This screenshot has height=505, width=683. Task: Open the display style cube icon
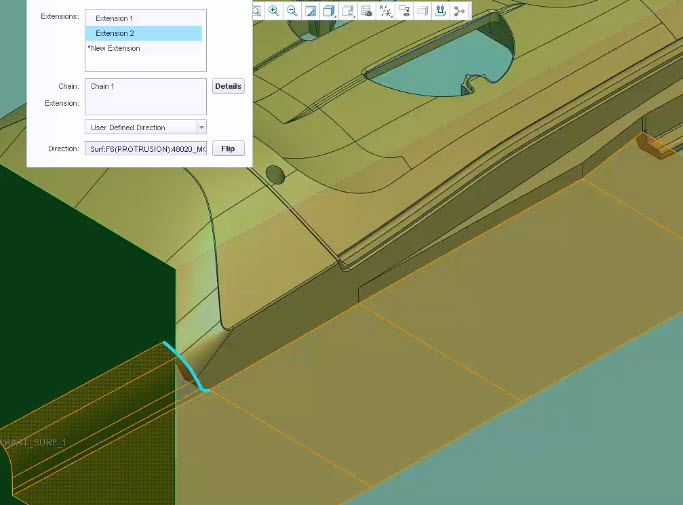pos(329,10)
